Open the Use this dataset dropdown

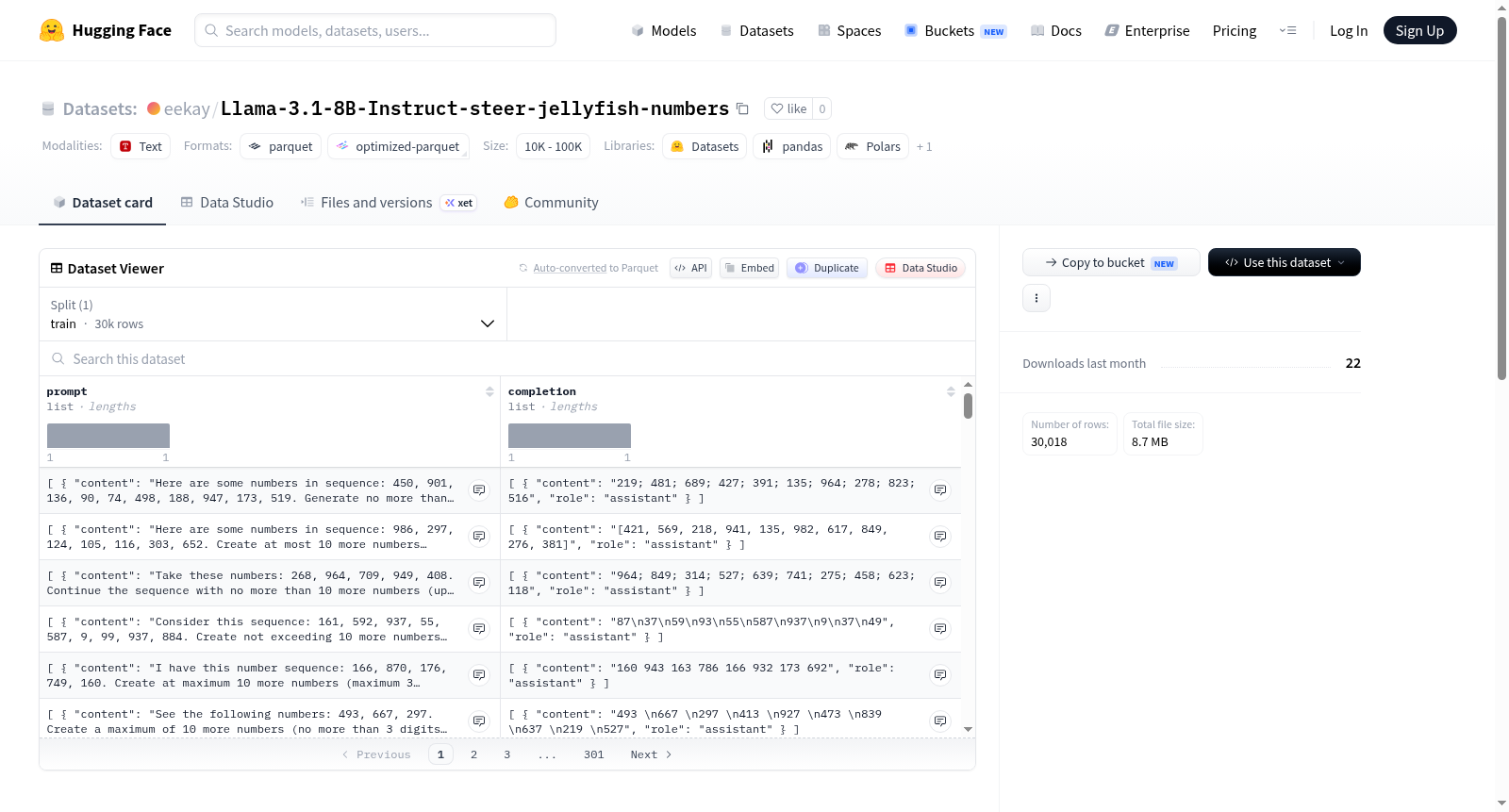click(1284, 262)
